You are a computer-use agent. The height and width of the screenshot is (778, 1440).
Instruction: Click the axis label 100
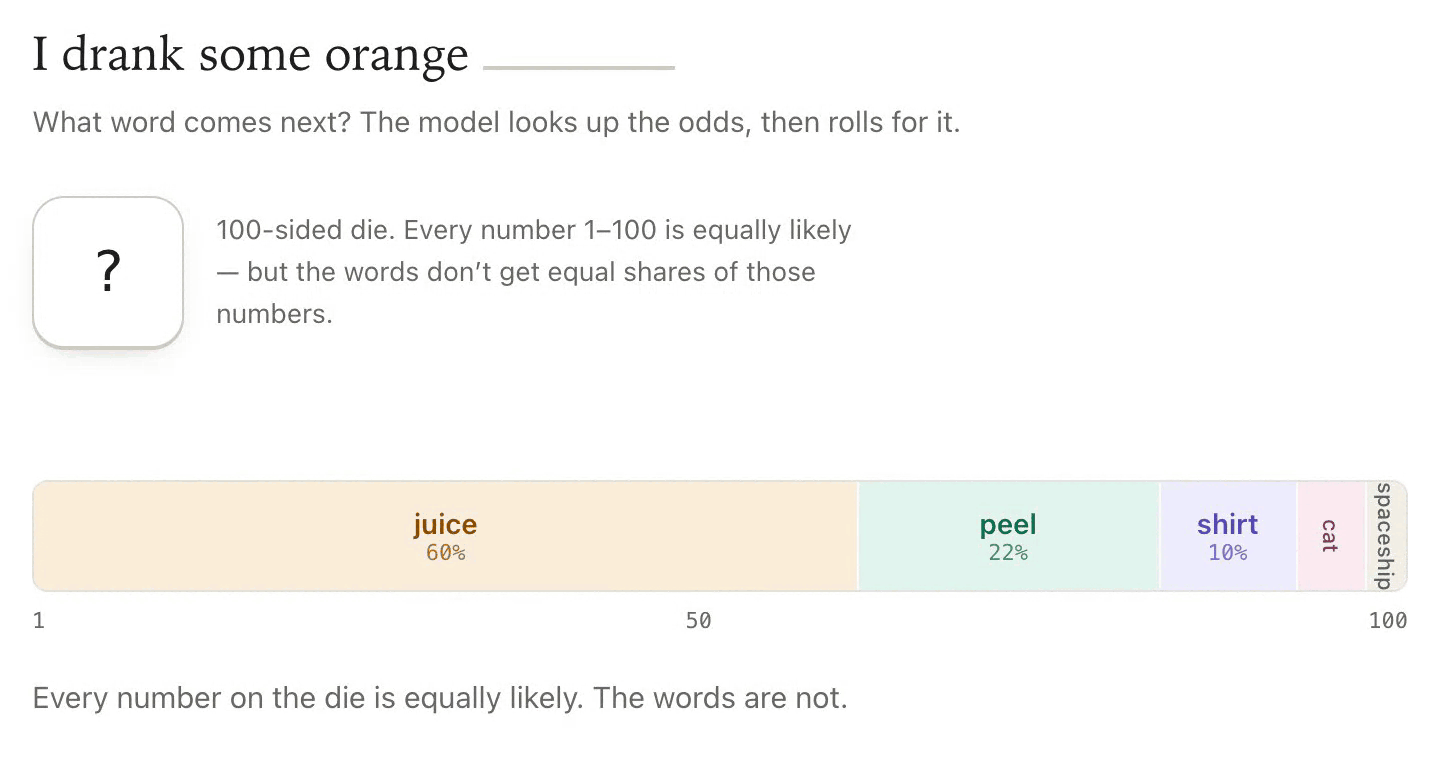coord(1388,621)
